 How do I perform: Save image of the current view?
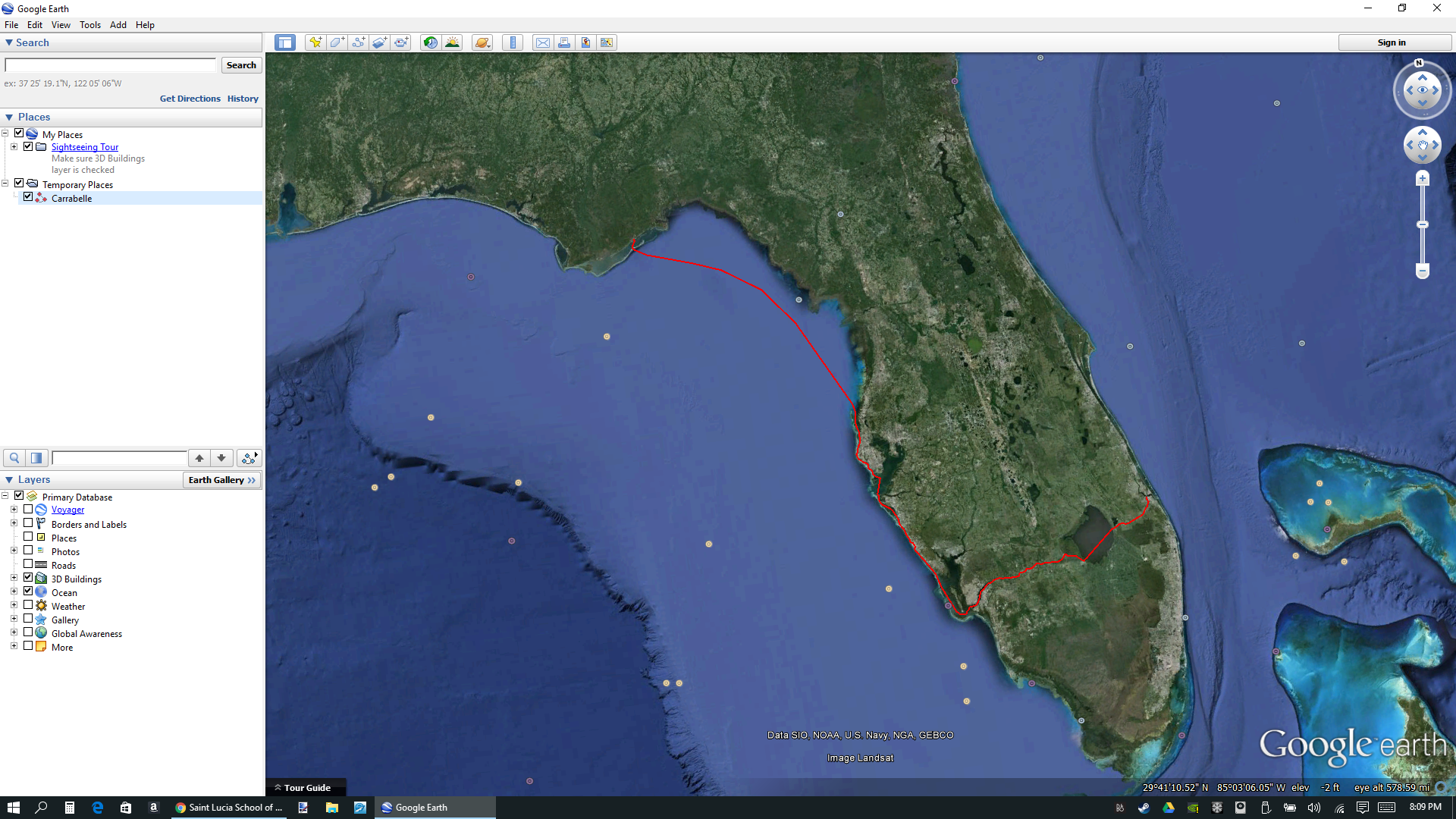pyautogui.click(x=585, y=42)
